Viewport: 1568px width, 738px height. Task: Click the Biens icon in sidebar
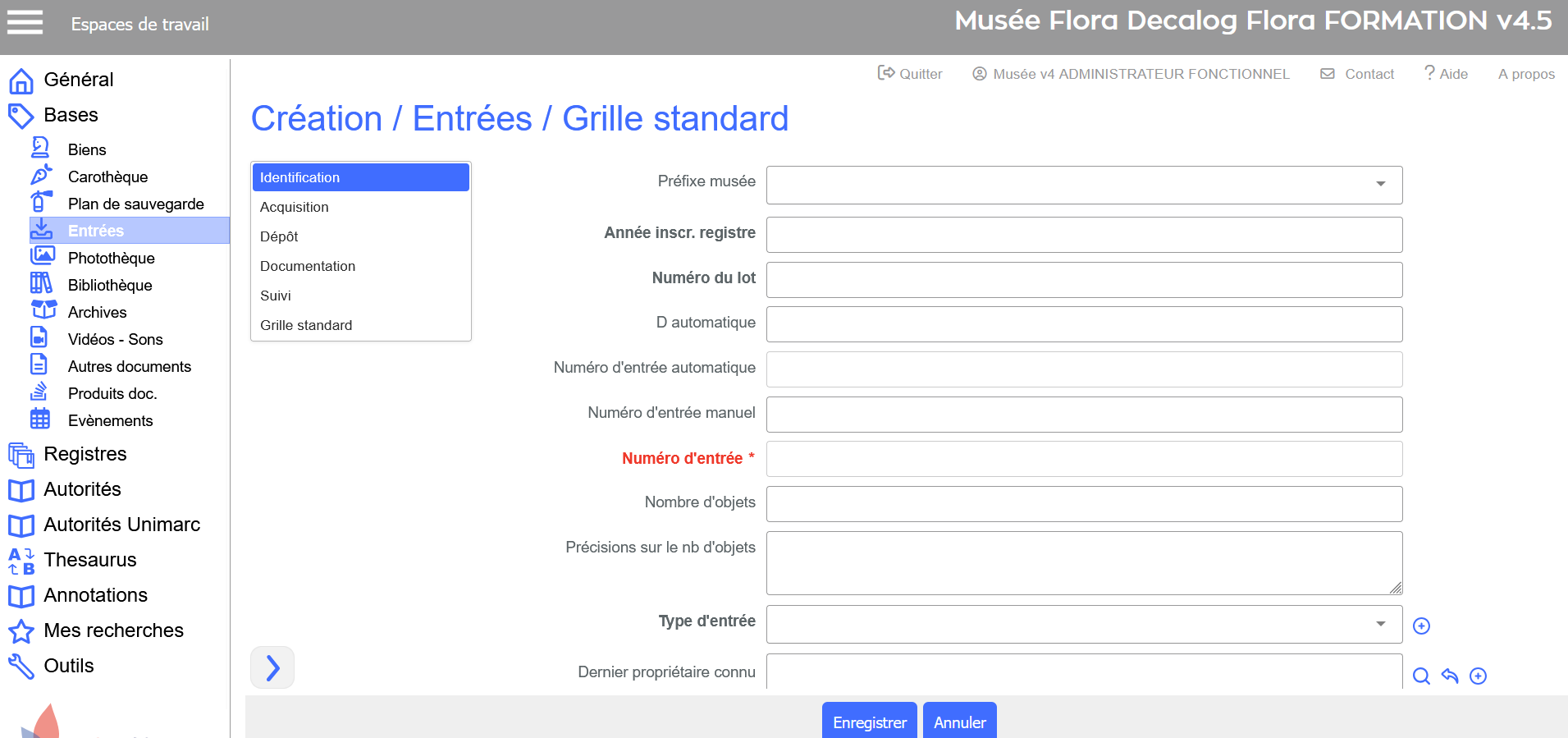point(40,149)
